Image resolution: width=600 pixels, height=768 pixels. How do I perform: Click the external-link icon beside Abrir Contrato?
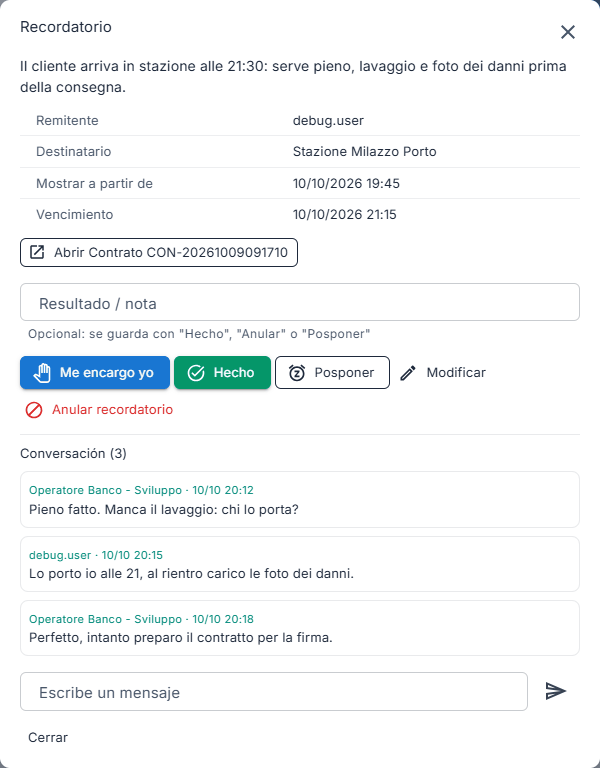click(37, 252)
